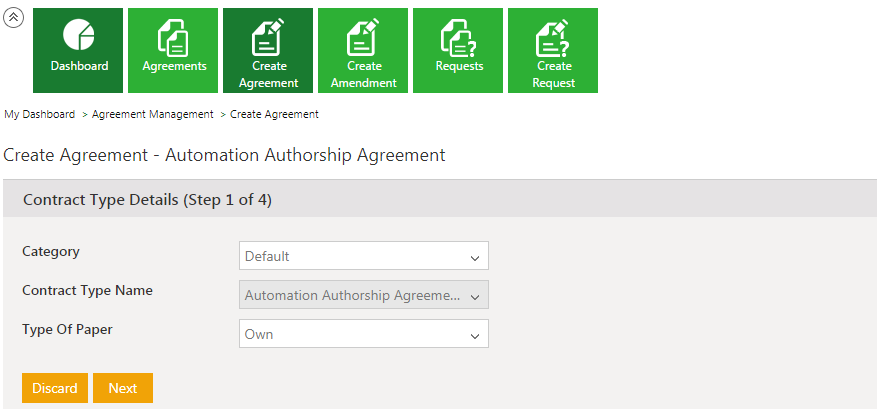Click the Type Of Paper label

67,330
